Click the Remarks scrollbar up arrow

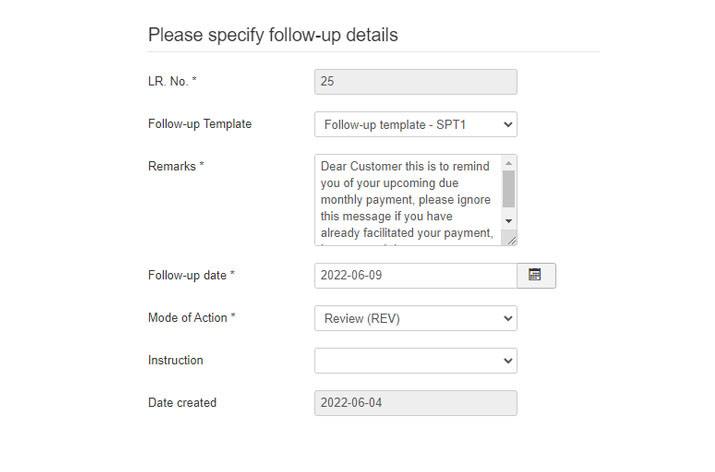[508, 163]
